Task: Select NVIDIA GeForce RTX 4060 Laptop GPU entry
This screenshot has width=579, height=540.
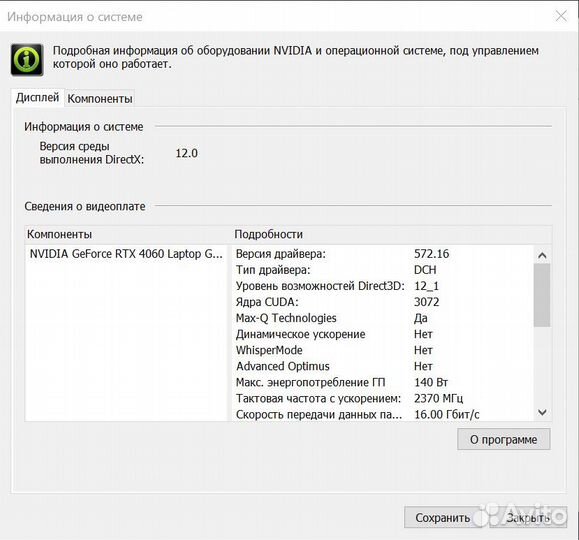Action: click(x=126, y=254)
